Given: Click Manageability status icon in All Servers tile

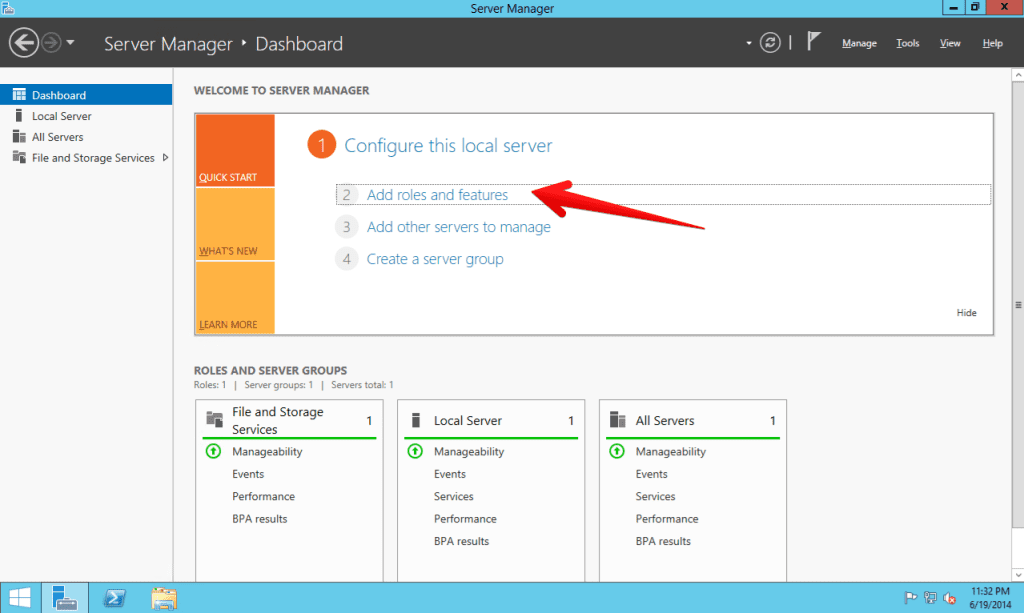Looking at the screenshot, I should 617,451.
